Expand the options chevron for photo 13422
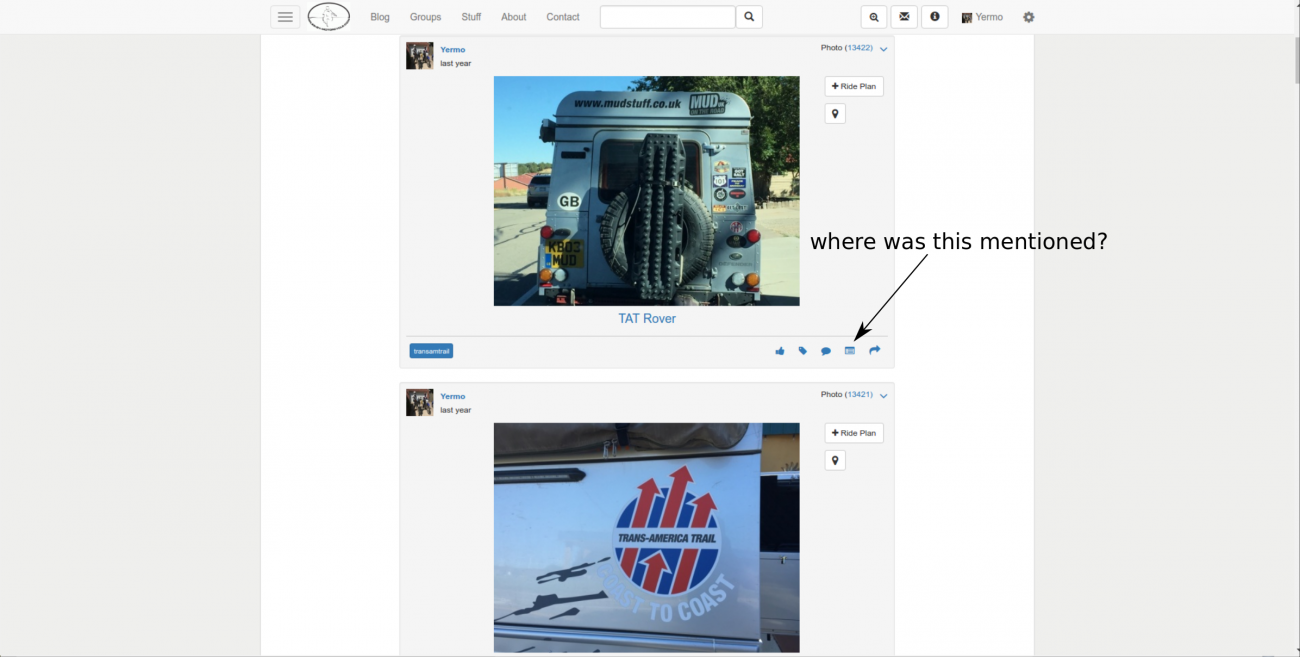This screenshot has height=657, width=1300. click(883, 48)
